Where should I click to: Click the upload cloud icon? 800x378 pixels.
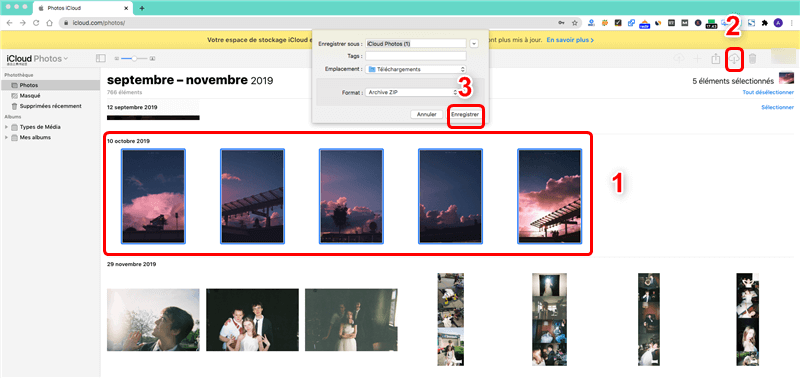click(x=679, y=59)
